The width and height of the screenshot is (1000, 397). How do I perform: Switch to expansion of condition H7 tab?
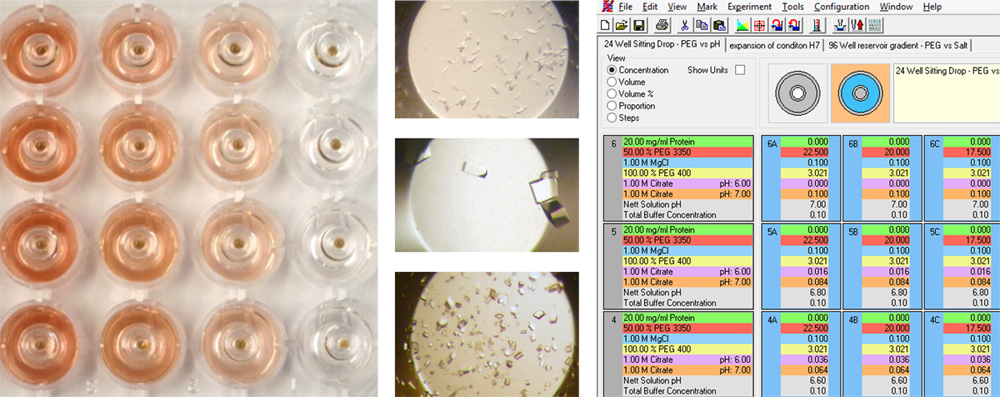(x=774, y=45)
